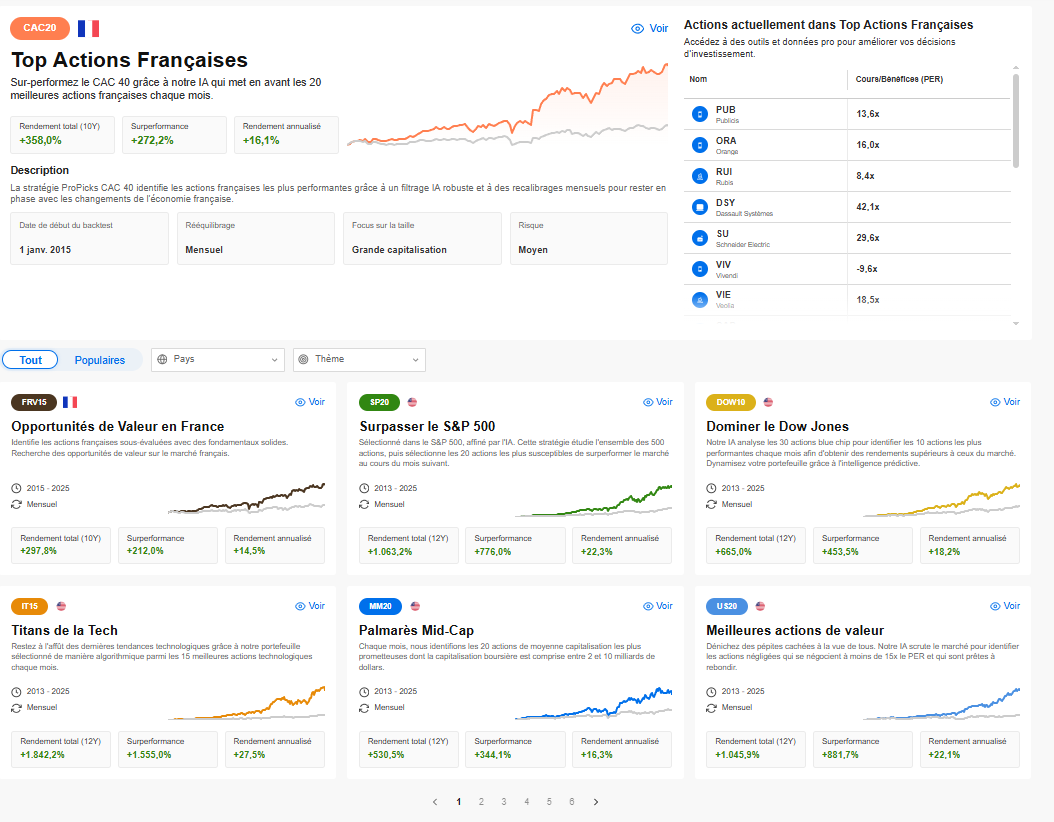The width and height of the screenshot is (1054, 822).
Task: Click the Schneider Electric SU icon
Action: point(700,238)
